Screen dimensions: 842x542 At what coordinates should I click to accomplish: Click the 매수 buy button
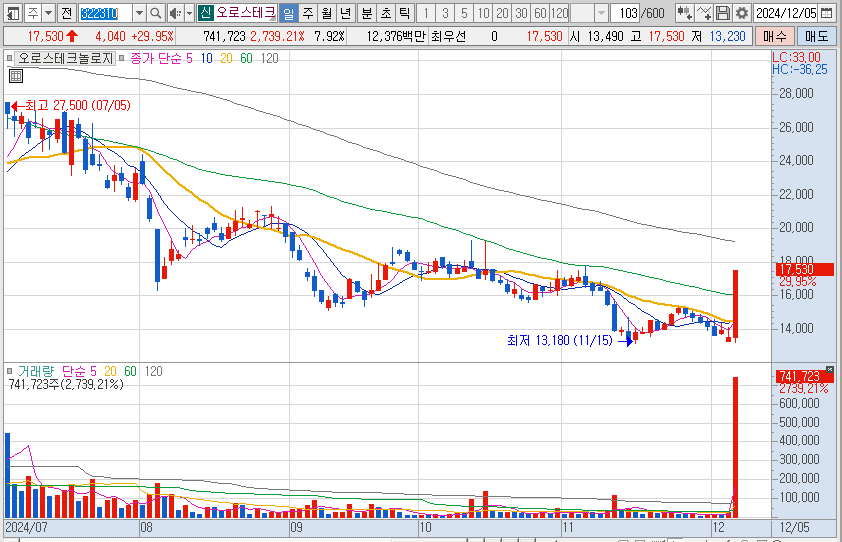coord(774,37)
